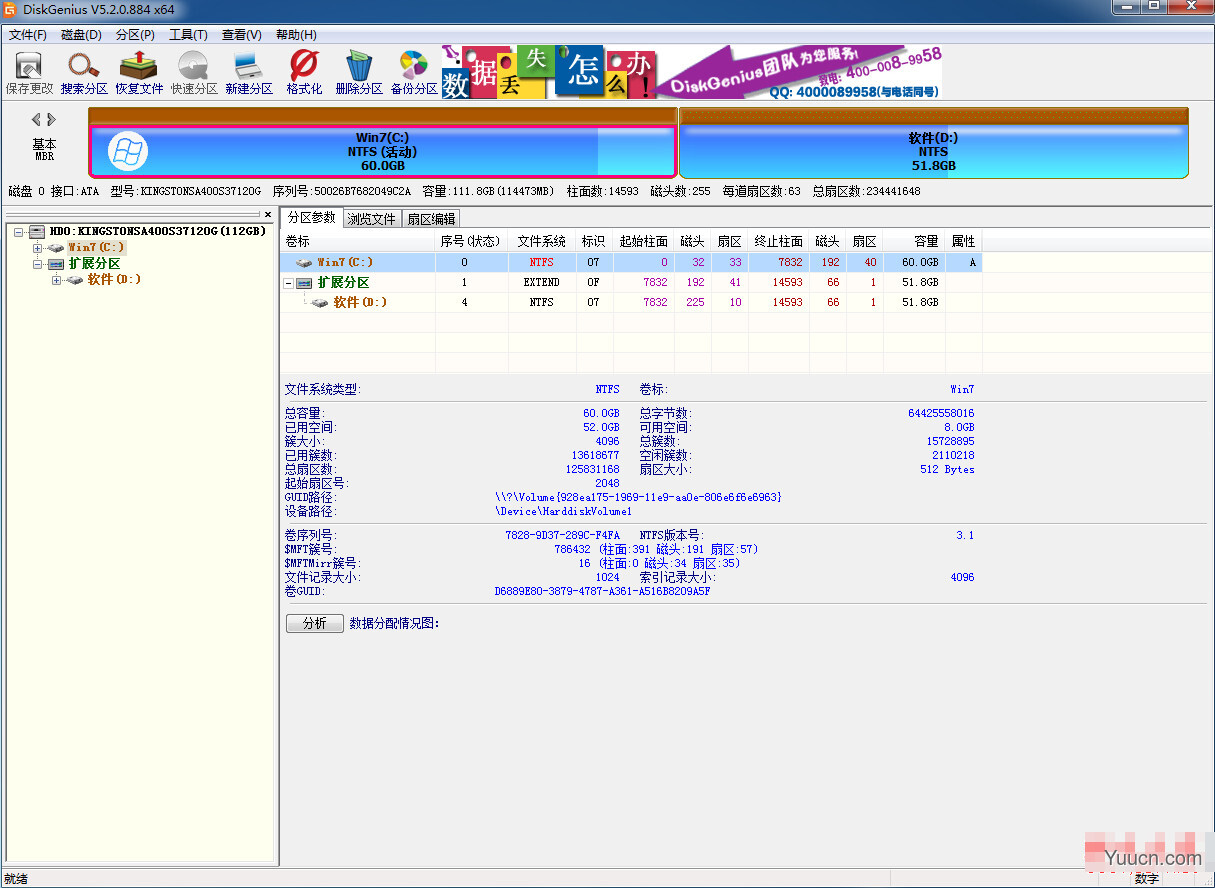Switch to the 扇区编辑 tab
The width and height of the screenshot is (1215, 888).
(431, 219)
